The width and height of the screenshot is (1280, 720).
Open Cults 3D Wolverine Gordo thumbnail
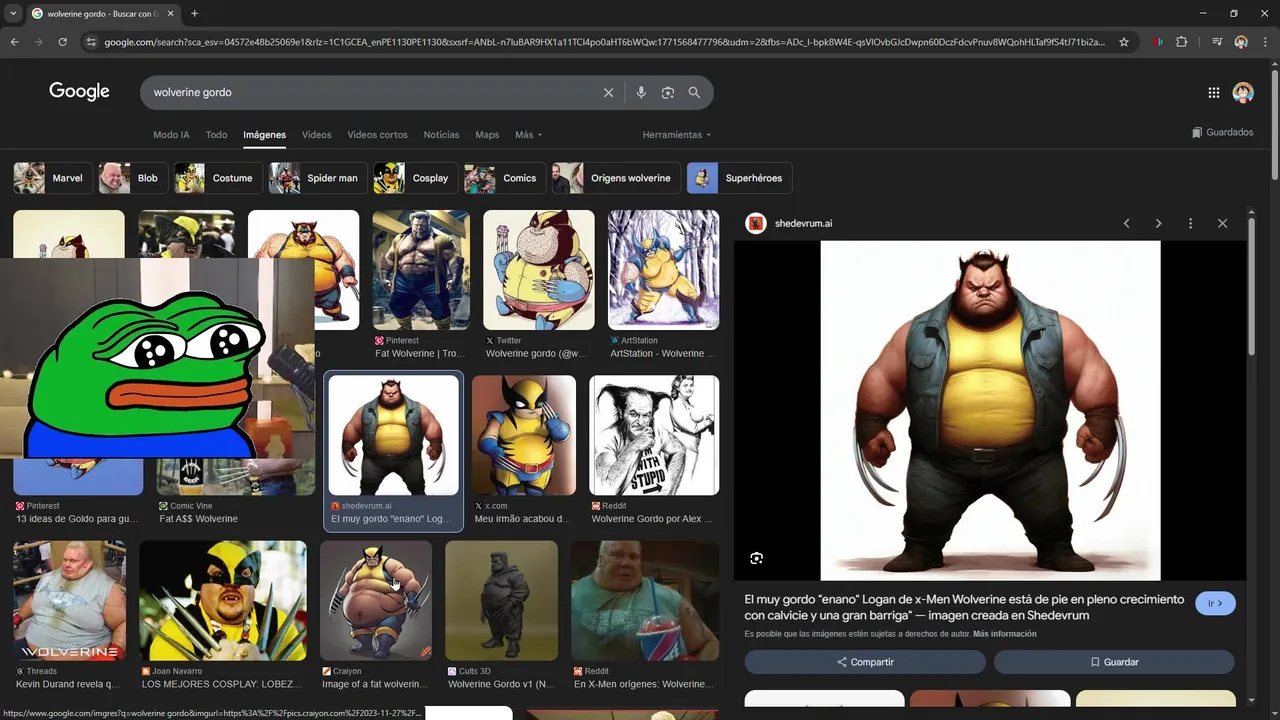click(x=501, y=600)
